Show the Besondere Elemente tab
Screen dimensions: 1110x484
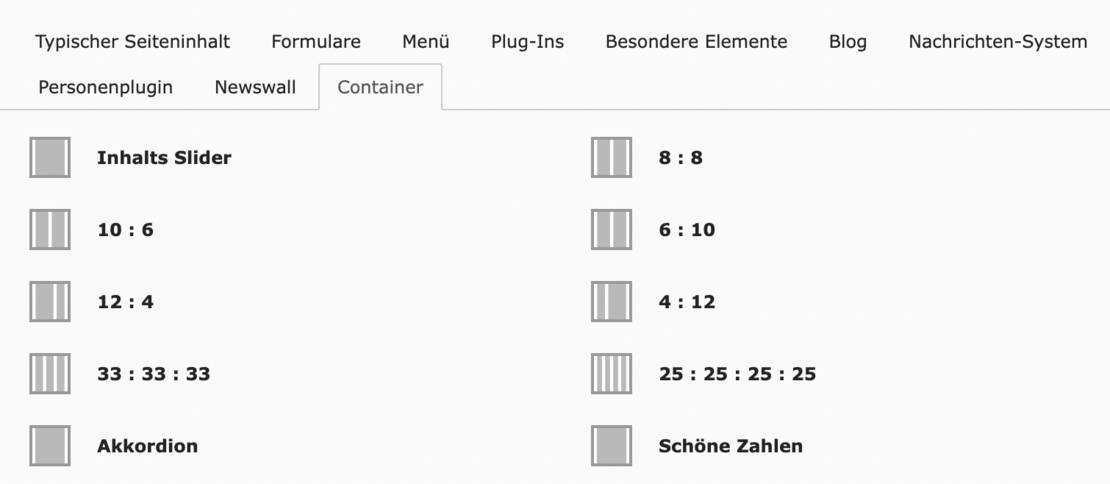point(696,42)
